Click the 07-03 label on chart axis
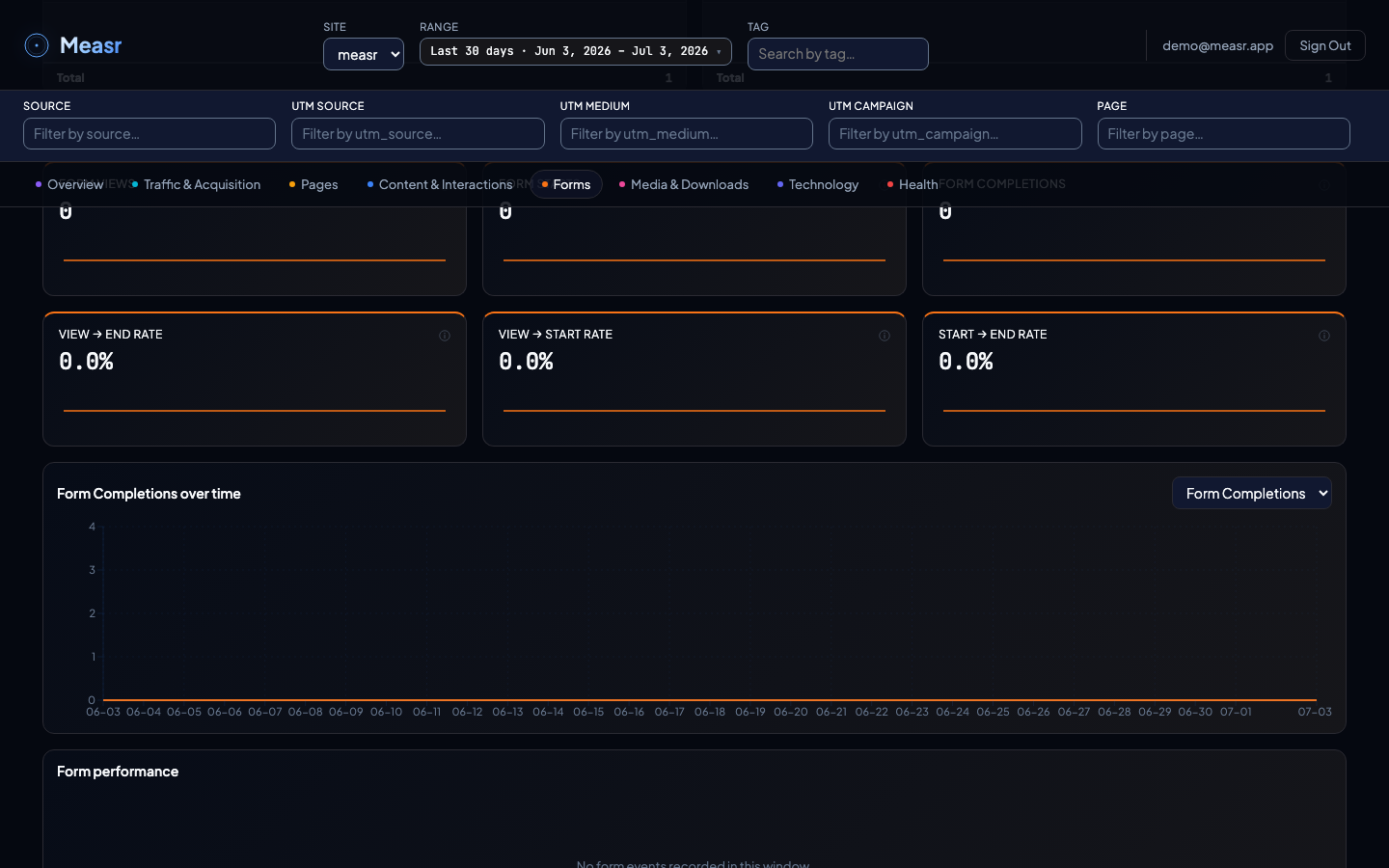This screenshot has width=1389, height=868. [1315, 712]
